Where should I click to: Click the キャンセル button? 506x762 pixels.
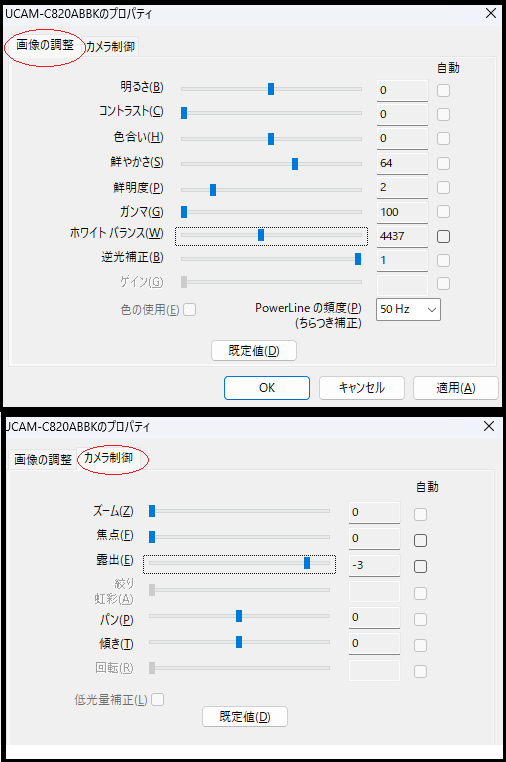point(362,388)
